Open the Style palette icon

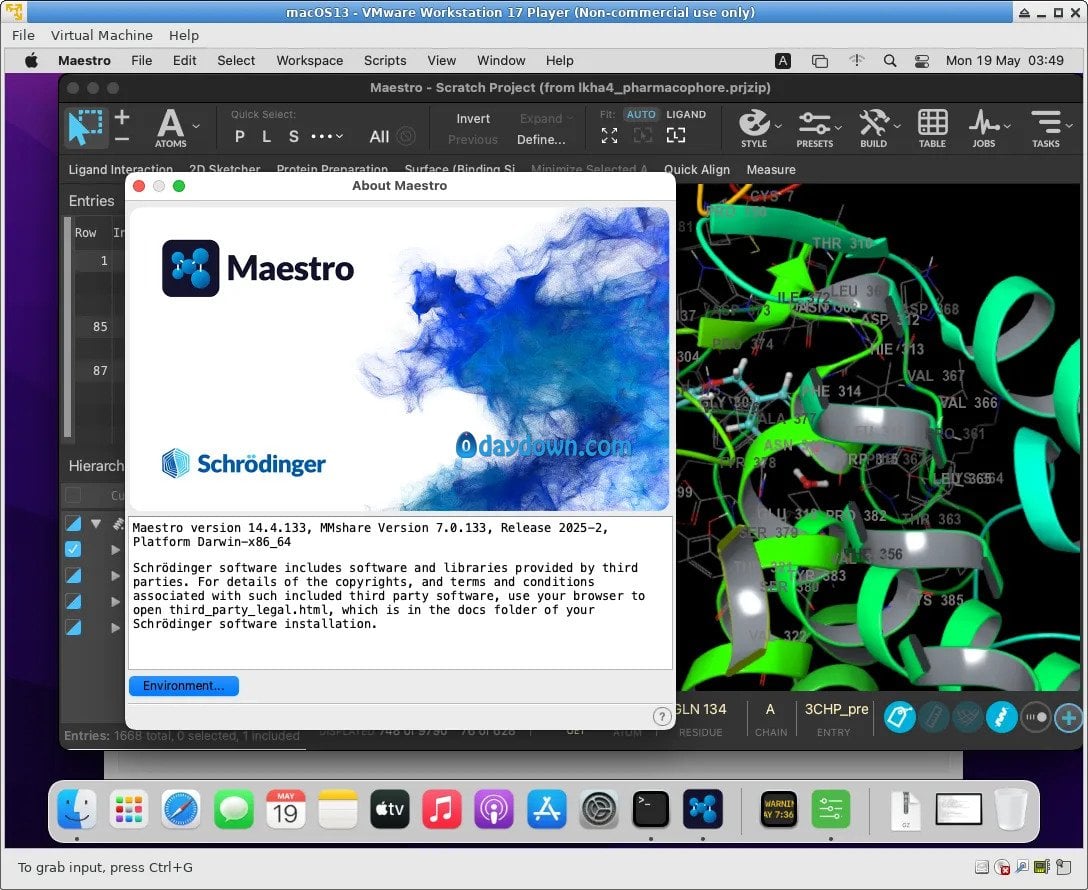(753, 124)
